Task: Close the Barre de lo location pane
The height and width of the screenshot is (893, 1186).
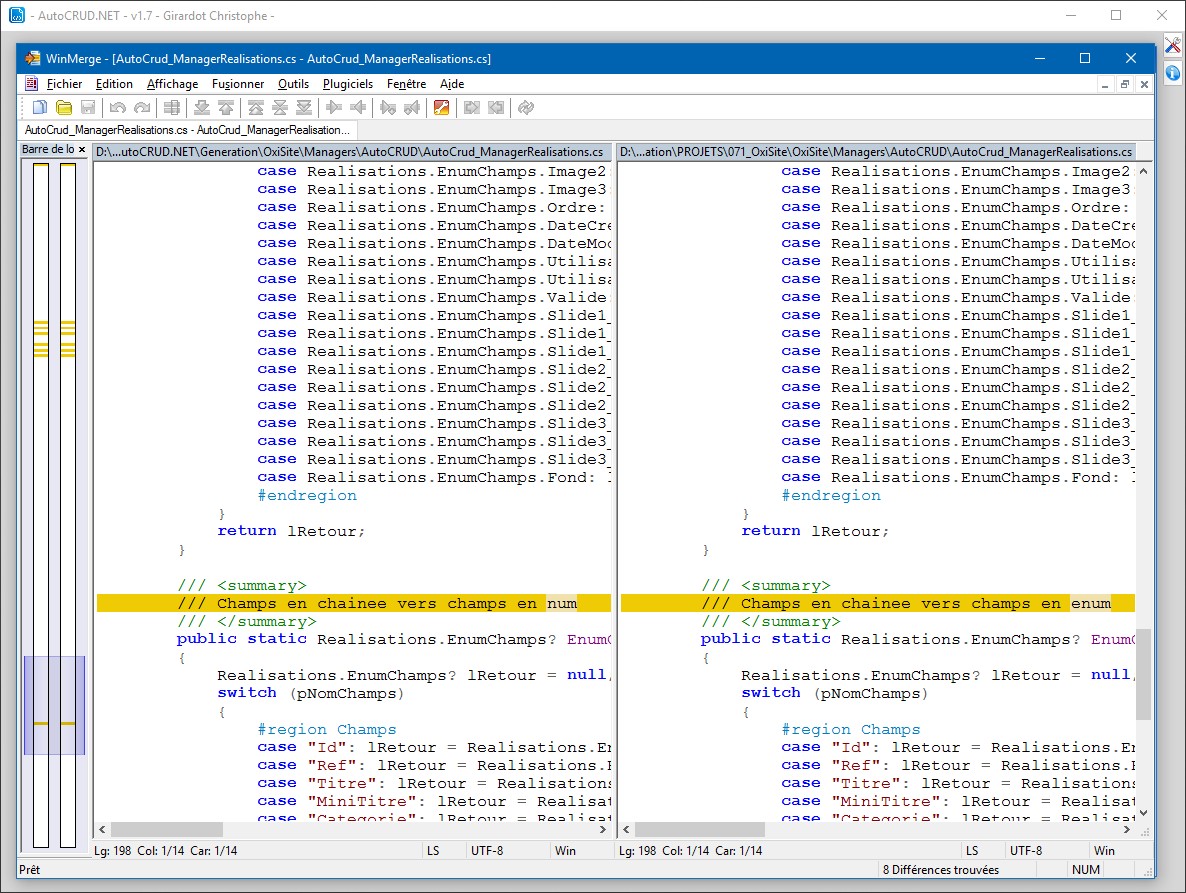Action: [x=82, y=150]
